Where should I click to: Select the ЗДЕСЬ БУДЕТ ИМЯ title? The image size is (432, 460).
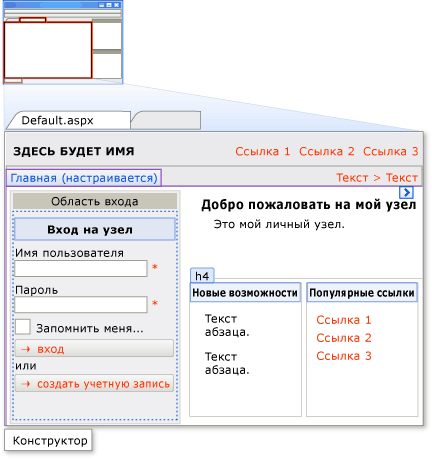coord(74,151)
